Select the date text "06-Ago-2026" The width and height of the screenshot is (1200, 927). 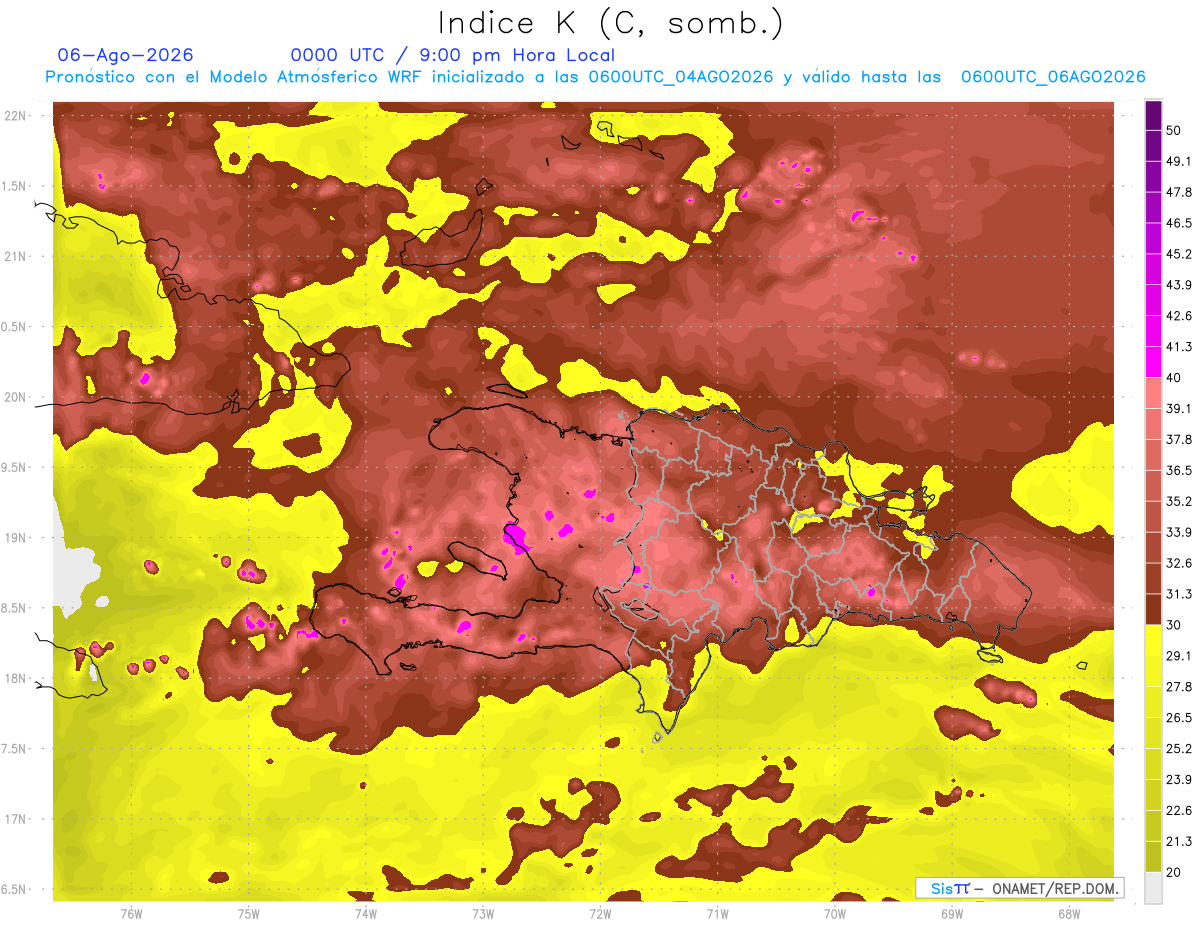[126, 55]
